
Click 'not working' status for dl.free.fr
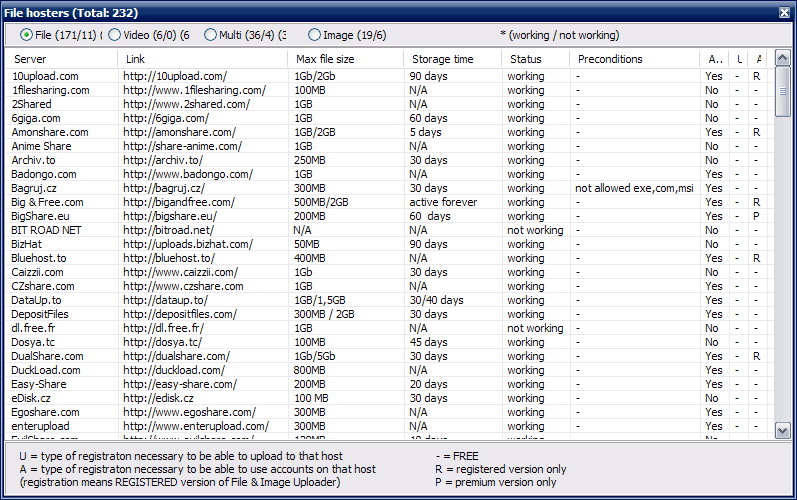(x=535, y=328)
